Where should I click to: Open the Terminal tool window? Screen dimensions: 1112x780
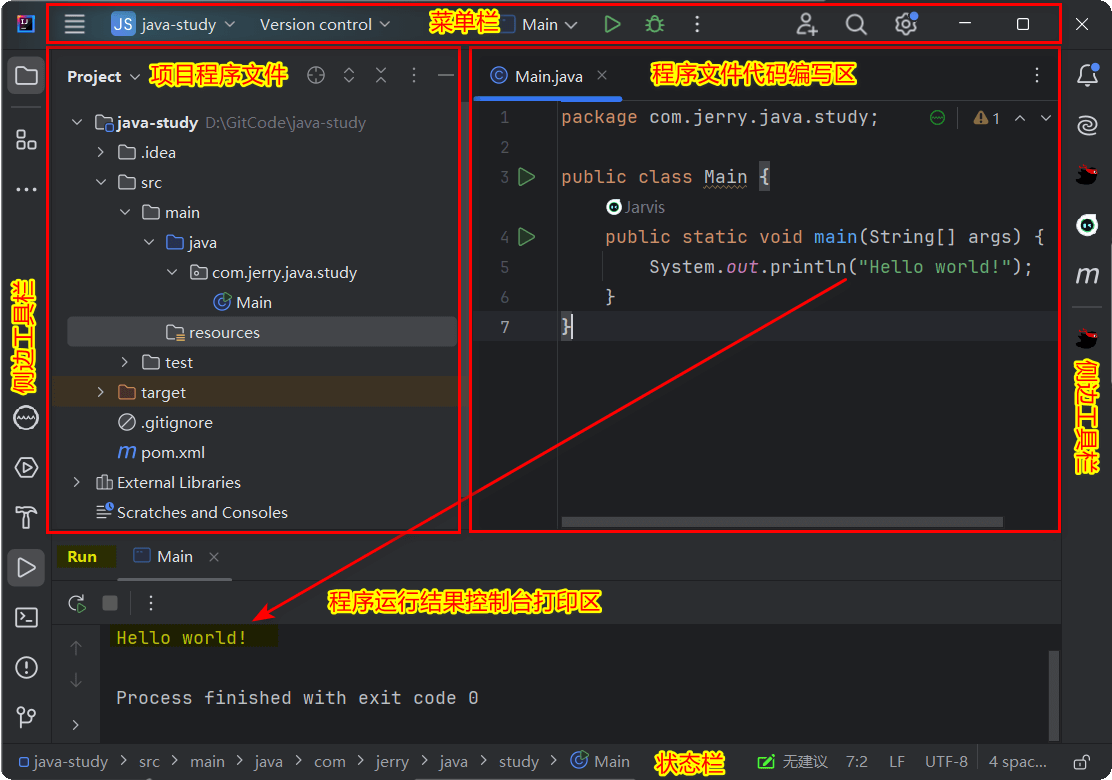[x=26, y=617]
